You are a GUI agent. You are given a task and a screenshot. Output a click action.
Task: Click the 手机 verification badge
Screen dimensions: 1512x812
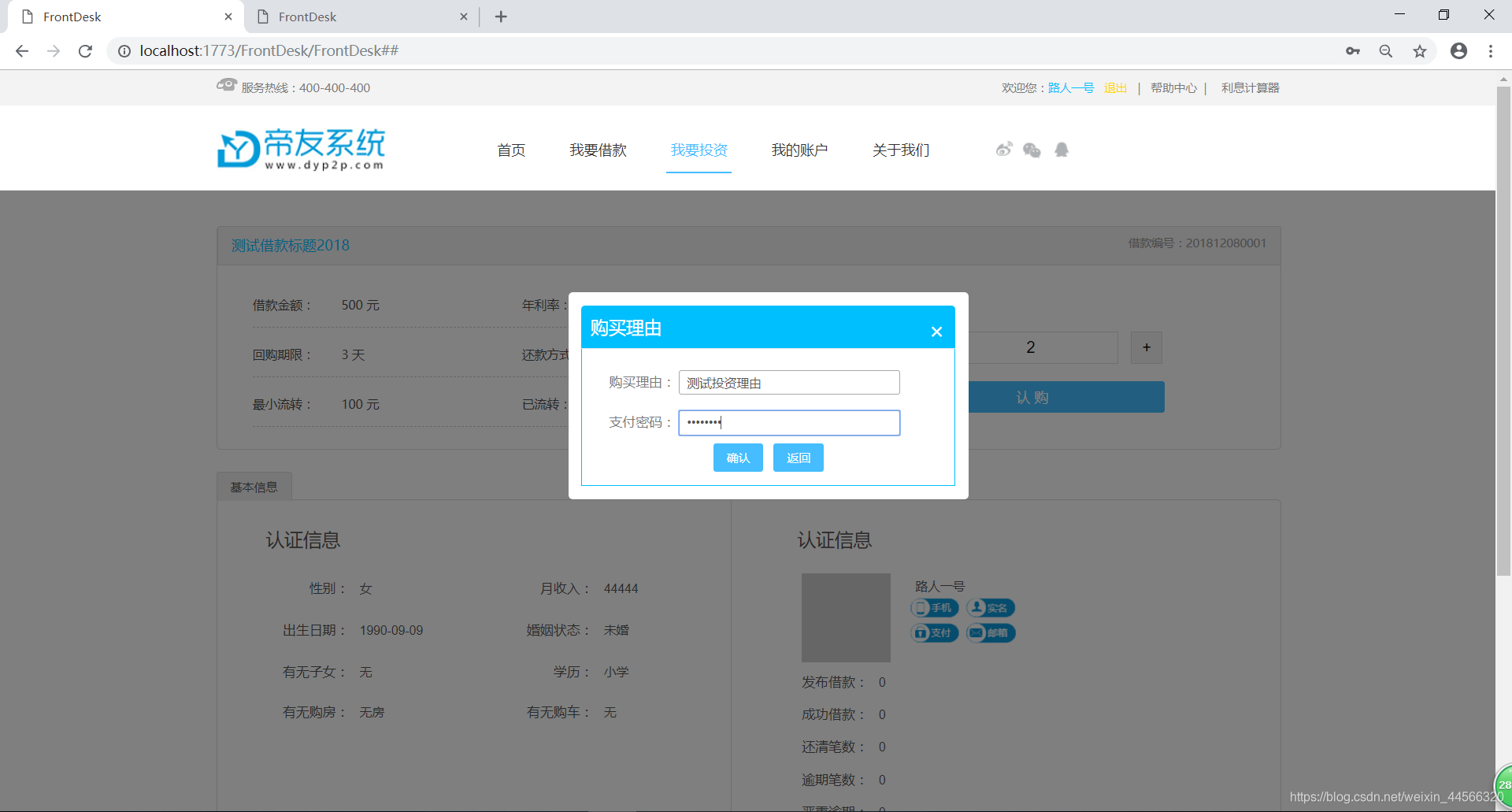coord(934,608)
